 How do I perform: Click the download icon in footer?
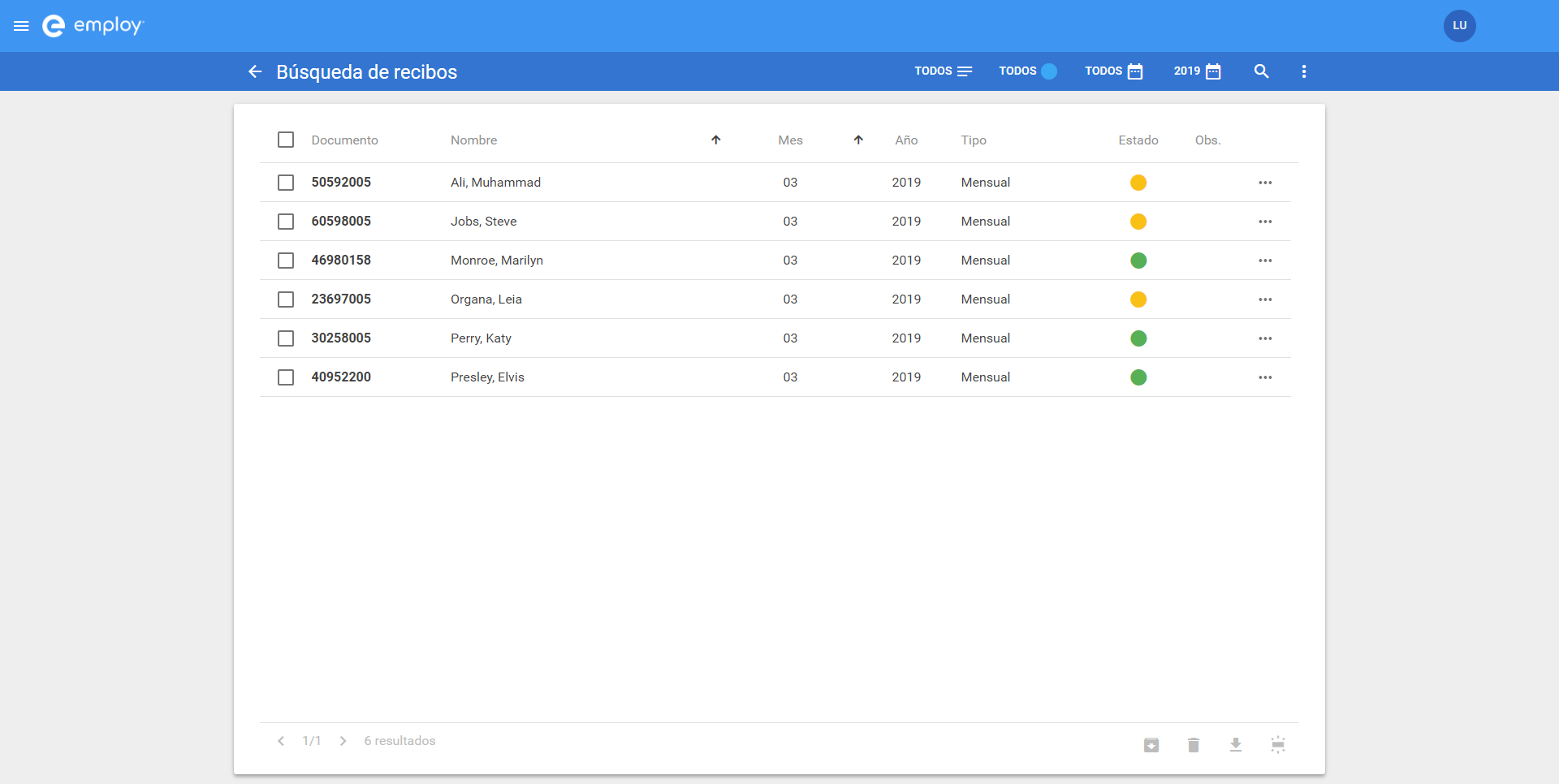tap(1236, 745)
